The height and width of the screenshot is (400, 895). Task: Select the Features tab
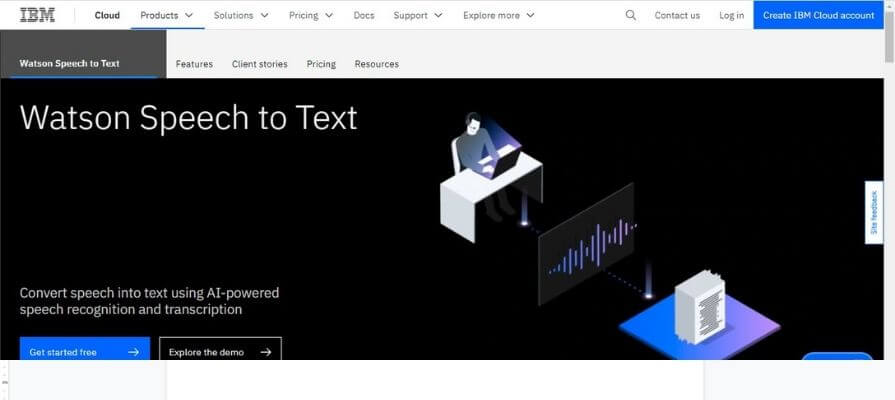tap(194, 64)
